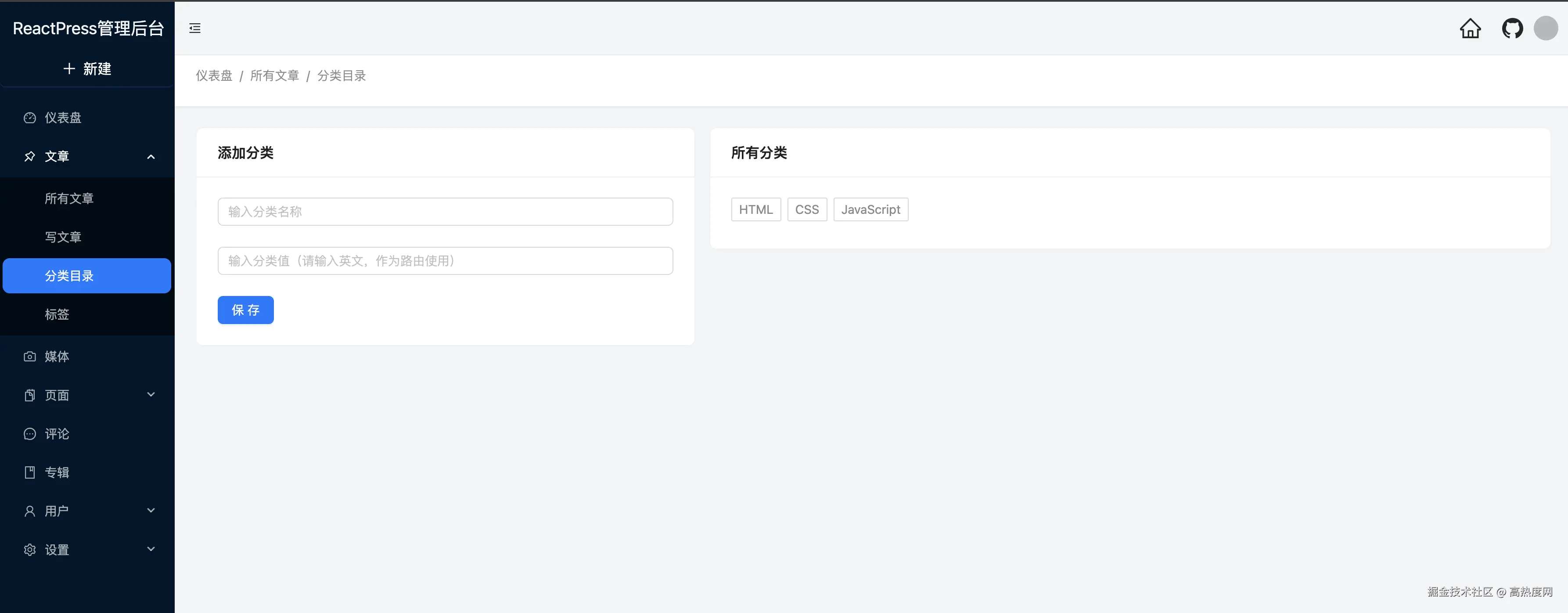Focus the 输入分类名称 input field

tap(445, 211)
